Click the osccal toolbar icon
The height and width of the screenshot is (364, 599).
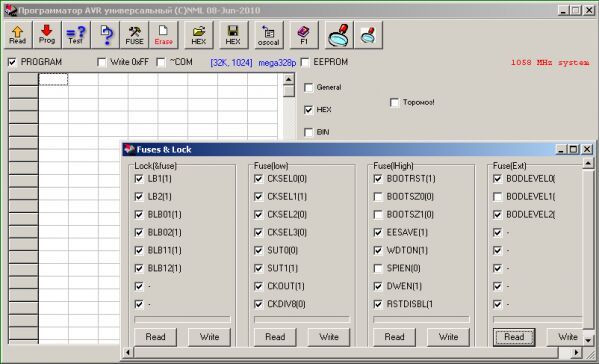click(269, 35)
